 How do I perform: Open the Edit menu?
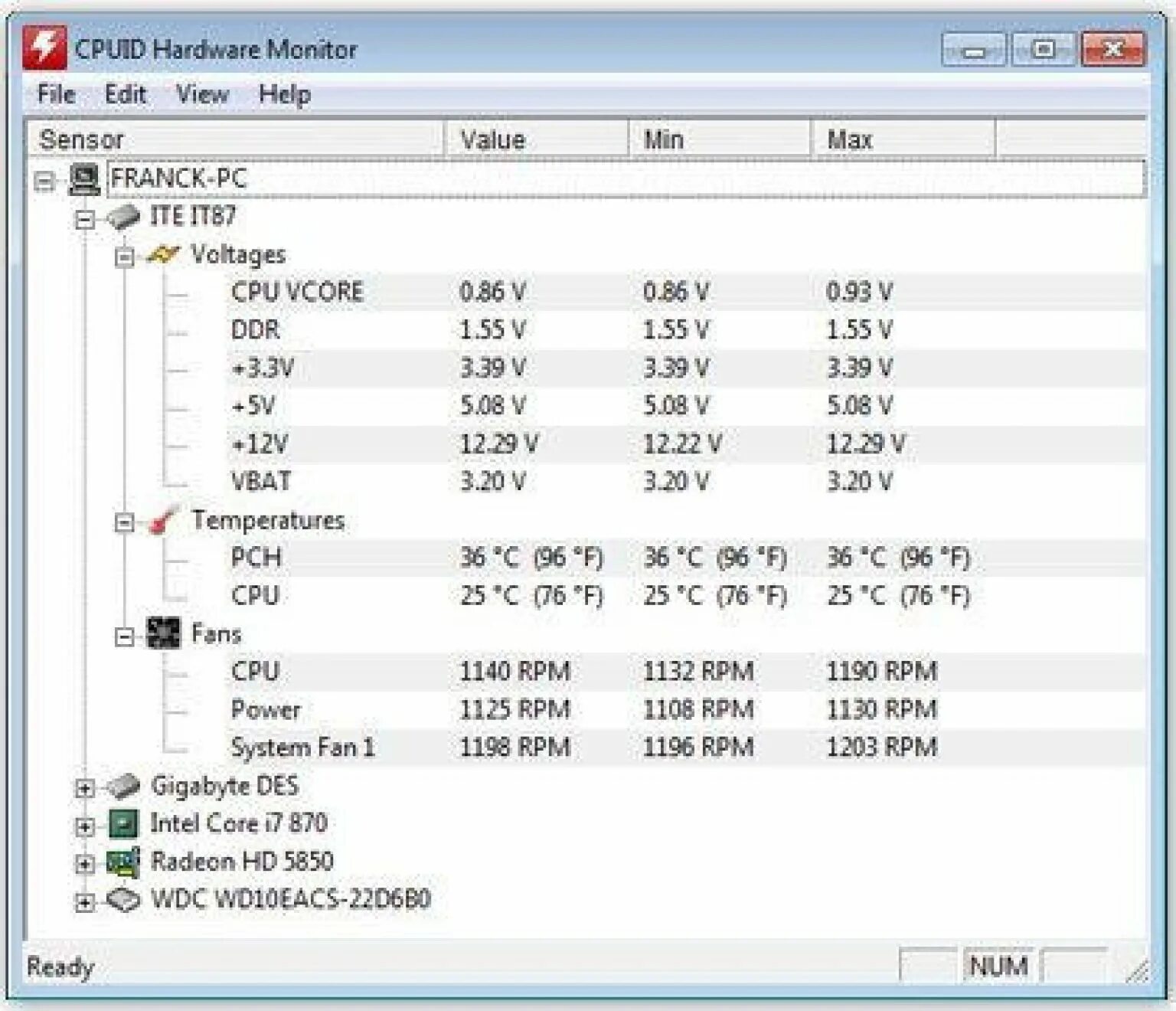pyautogui.click(x=125, y=94)
